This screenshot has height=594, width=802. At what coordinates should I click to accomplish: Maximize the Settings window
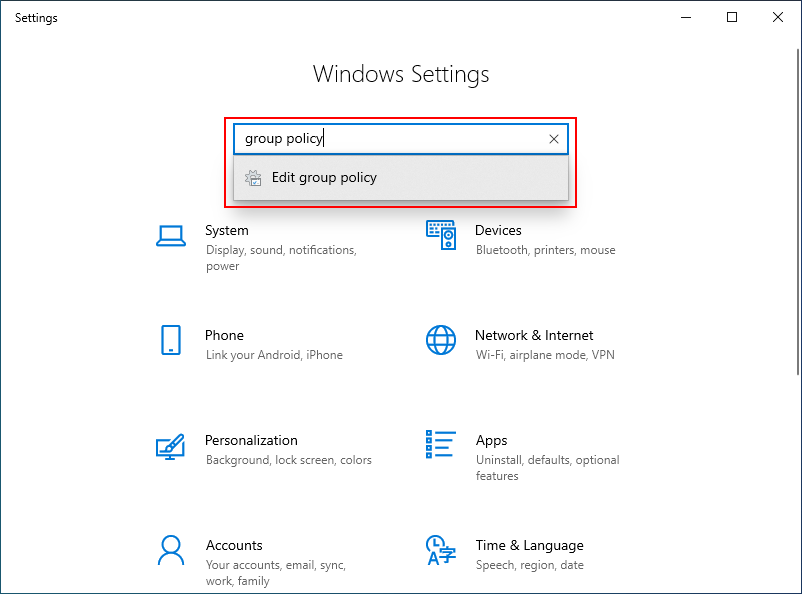click(x=732, y=17)
